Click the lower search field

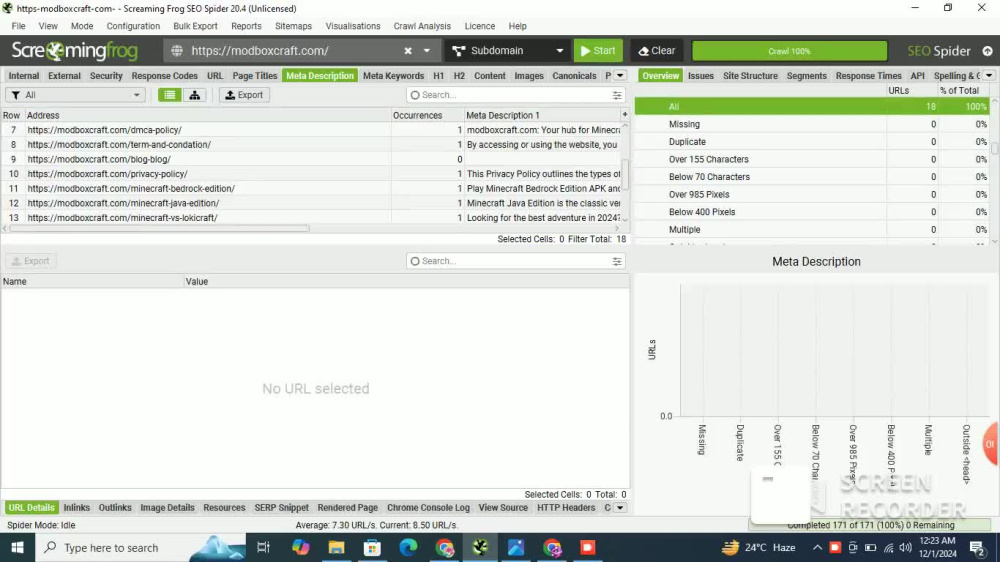[516, 262]
